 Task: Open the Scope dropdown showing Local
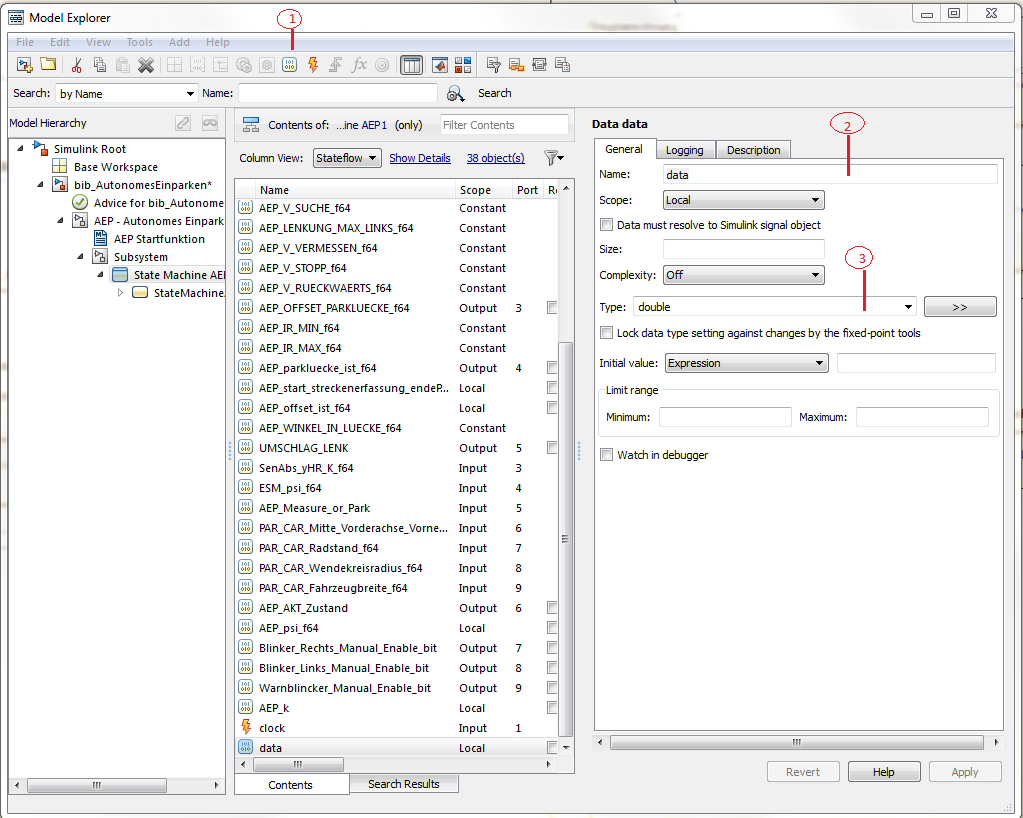click(x=743, y=200)
